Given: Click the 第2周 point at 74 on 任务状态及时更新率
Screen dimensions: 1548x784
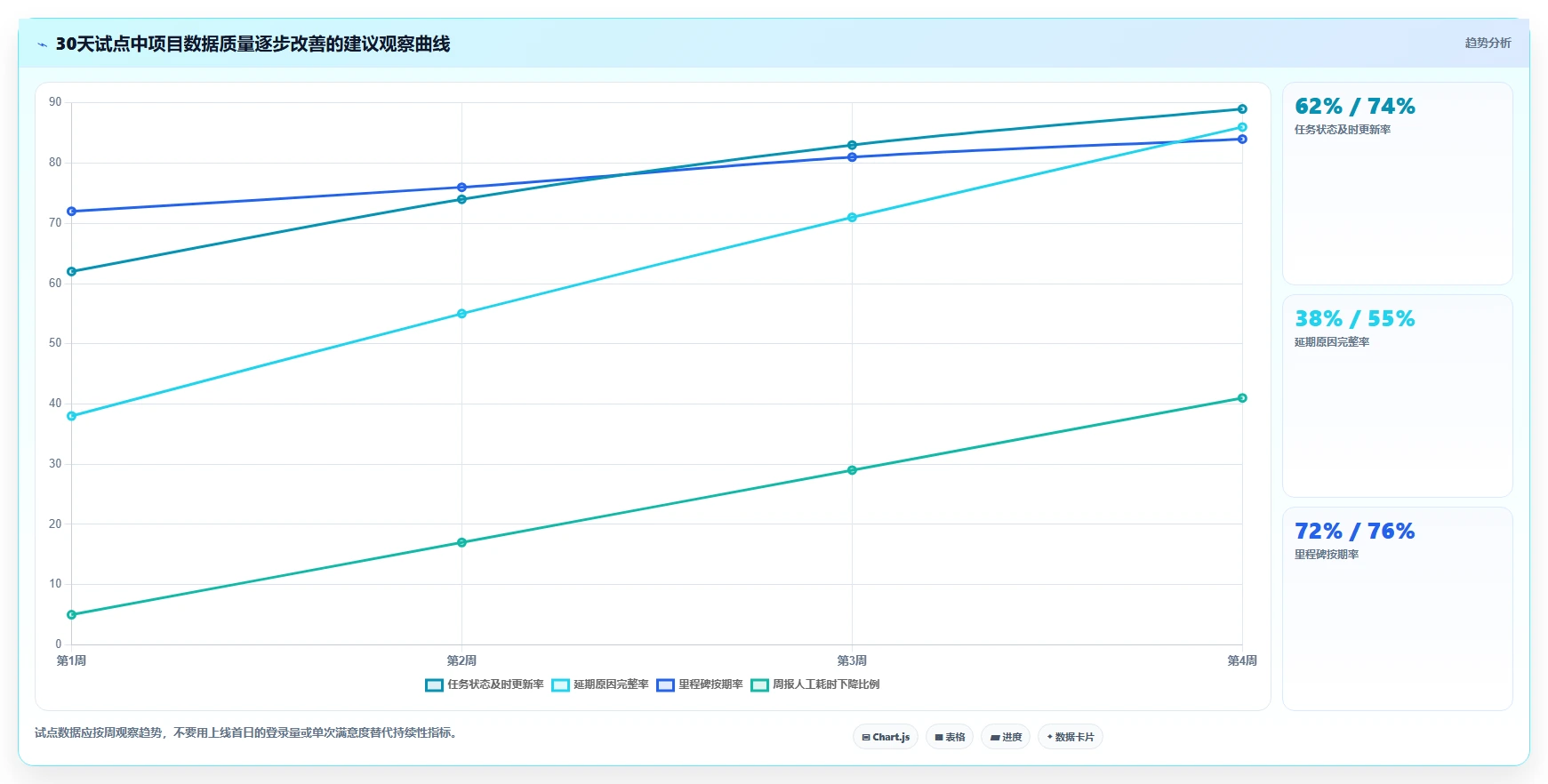Looking at the screenshot, I should tap(461, 199).
